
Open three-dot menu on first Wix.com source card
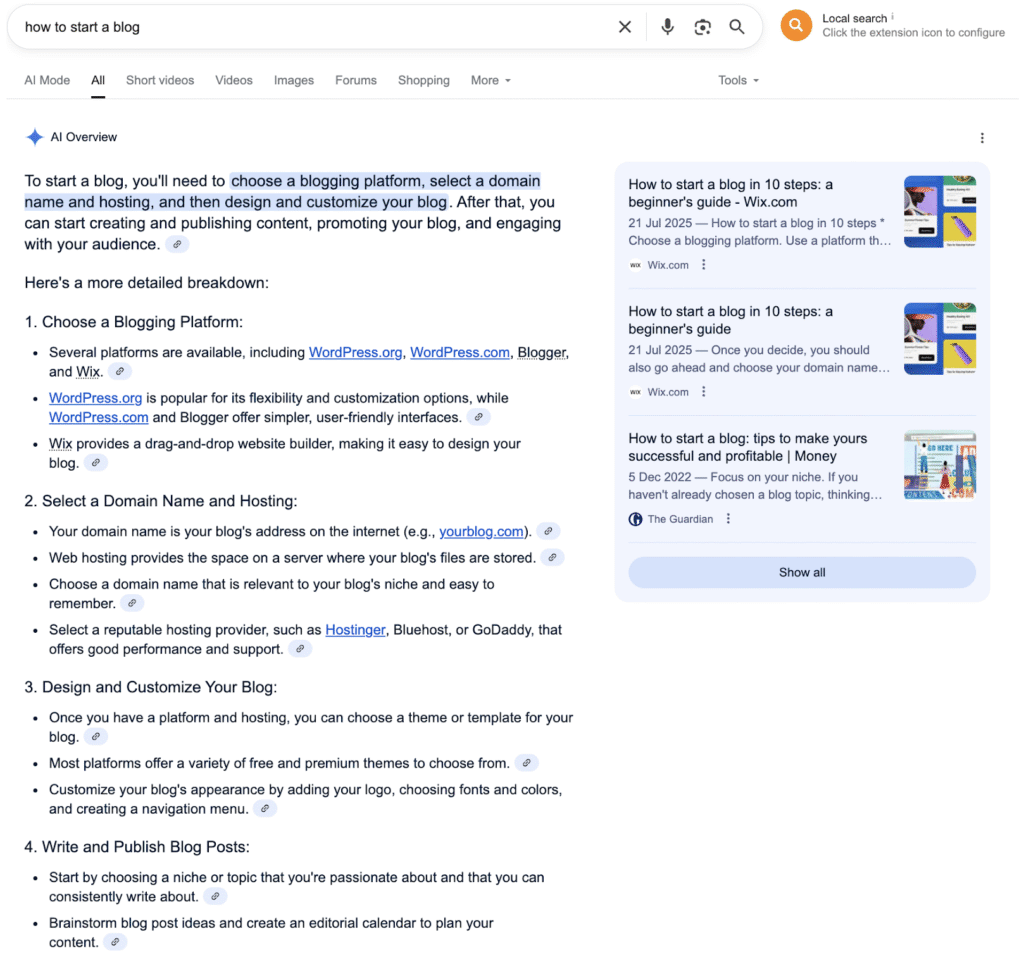tap(703, 264)
